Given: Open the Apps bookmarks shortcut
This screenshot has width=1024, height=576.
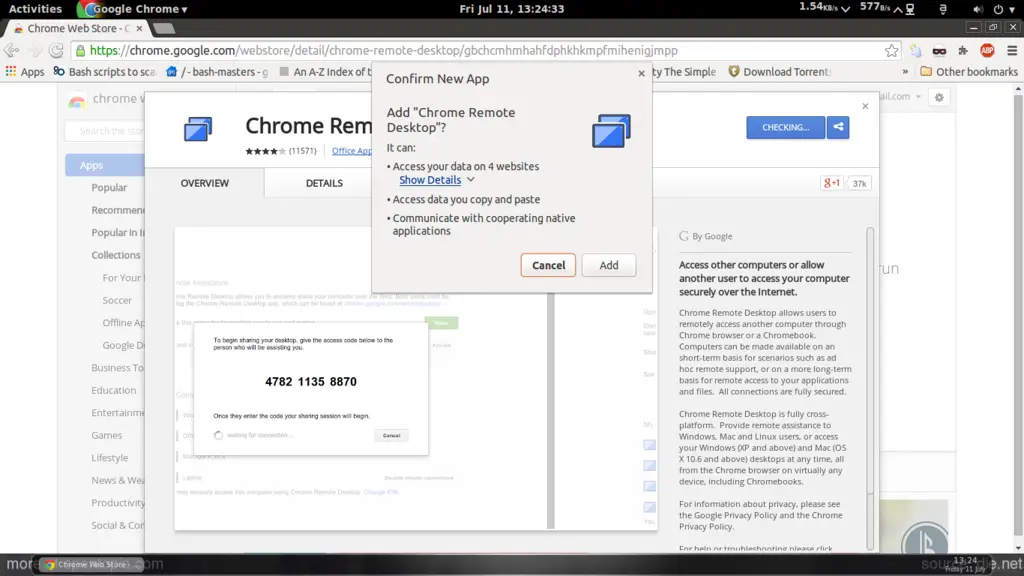Looking at the screenshot, I should [x=25, y=72].
